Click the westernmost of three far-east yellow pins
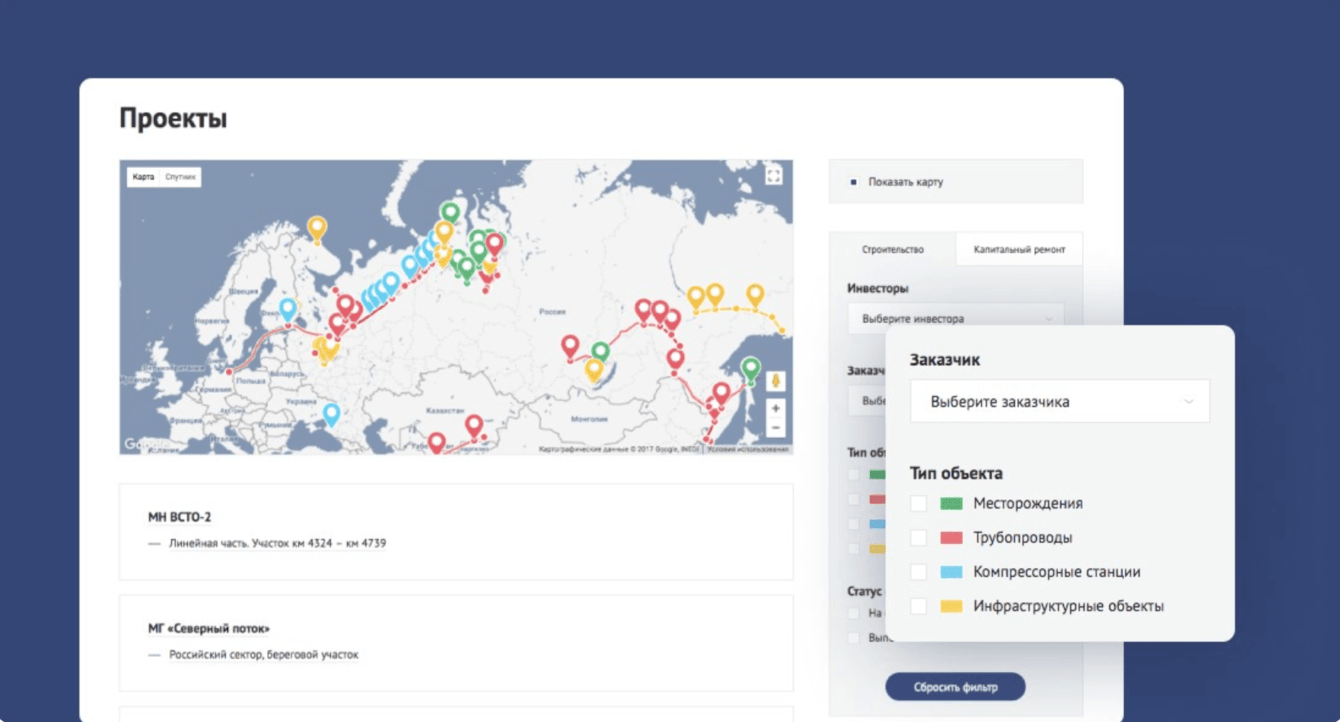This screenshot has height=722, width=1340. 696,298
